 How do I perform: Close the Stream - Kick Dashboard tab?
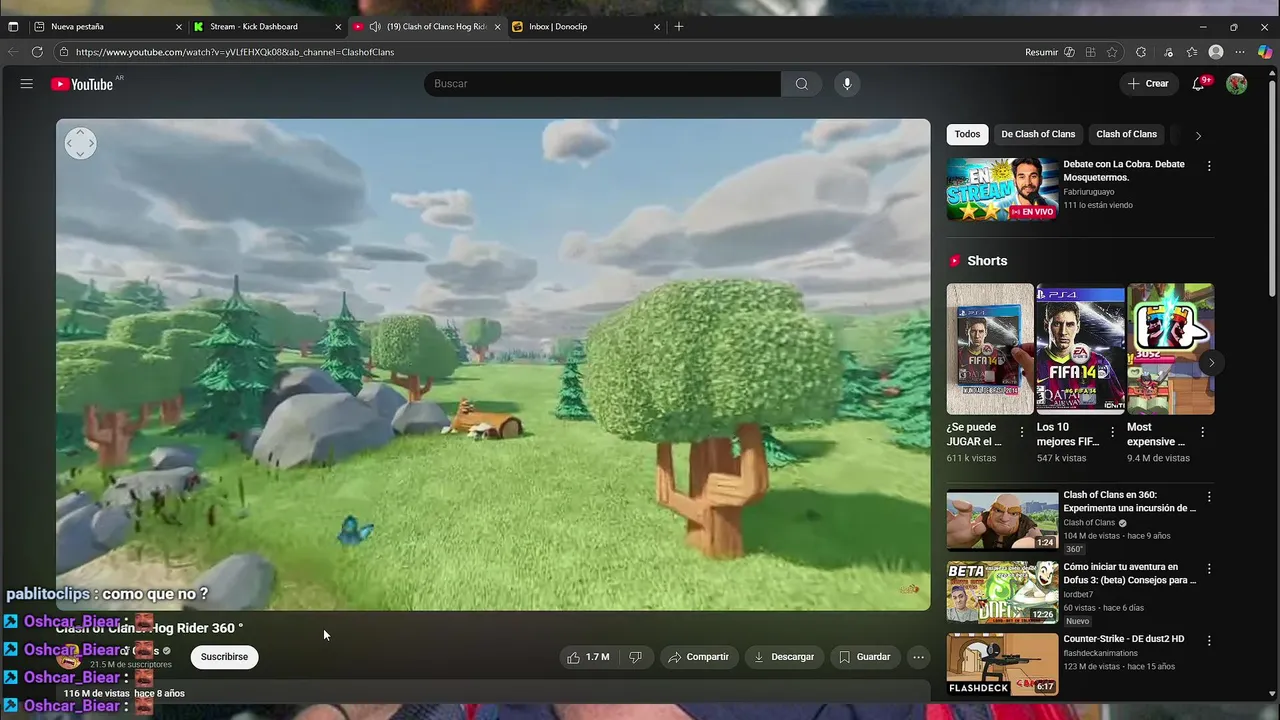[338, 27]
